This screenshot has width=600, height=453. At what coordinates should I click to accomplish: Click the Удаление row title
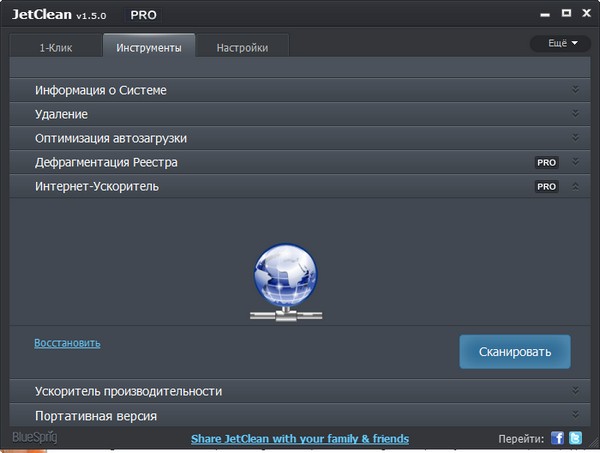point(61,114)
